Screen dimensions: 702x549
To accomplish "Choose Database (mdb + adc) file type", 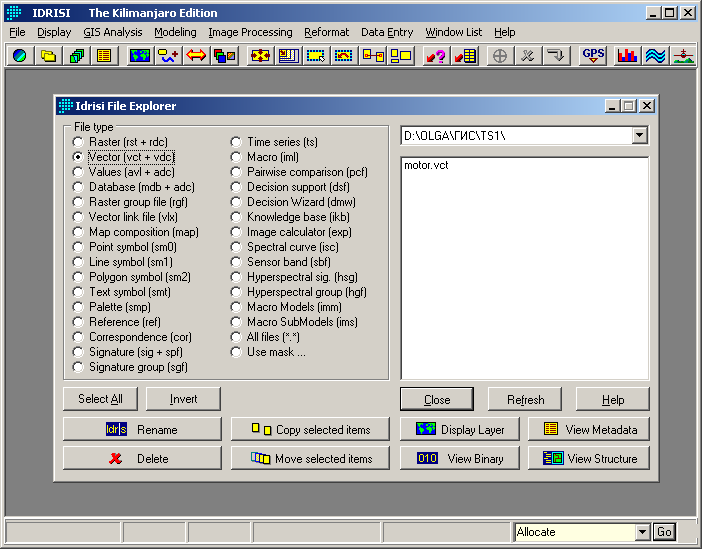I will (x=133, y=187).
